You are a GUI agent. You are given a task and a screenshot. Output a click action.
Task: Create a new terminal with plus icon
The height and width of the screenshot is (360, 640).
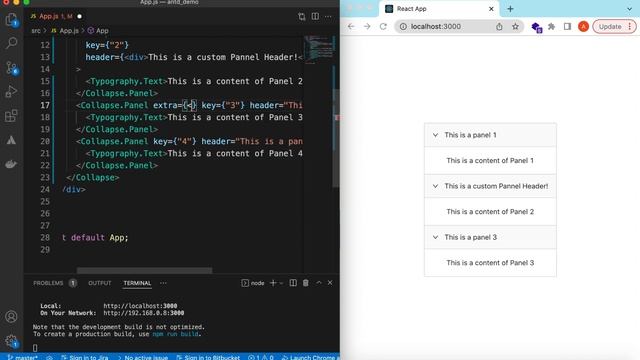(x=273, y=283)
